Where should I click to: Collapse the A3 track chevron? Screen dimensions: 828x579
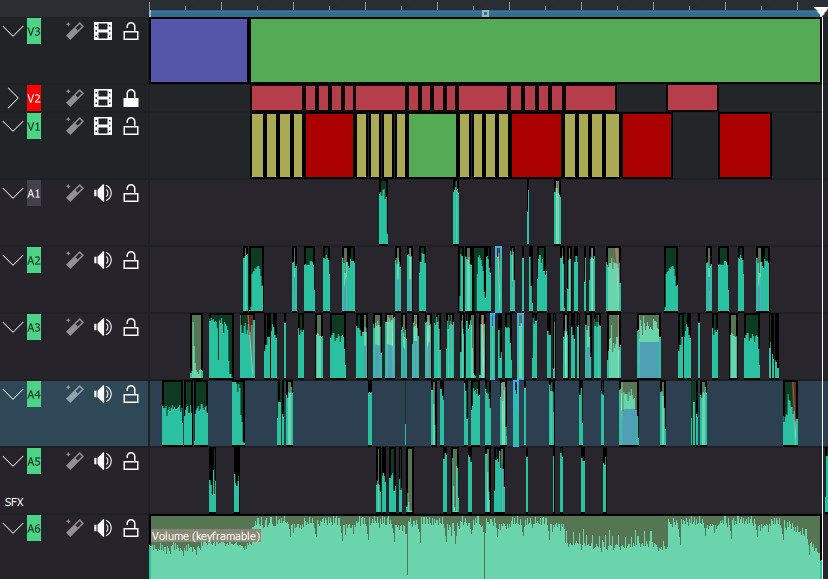tap(13, 328)
